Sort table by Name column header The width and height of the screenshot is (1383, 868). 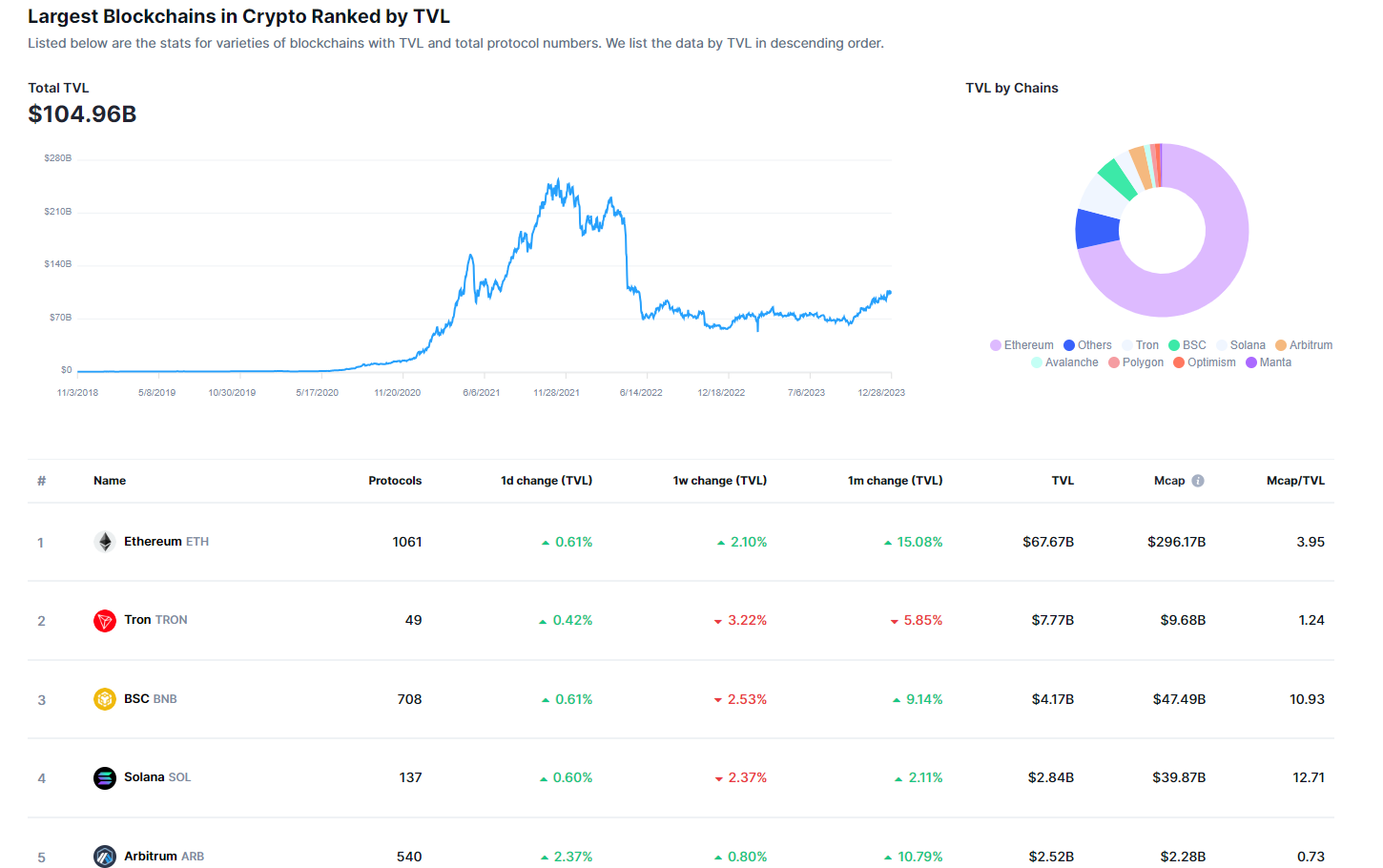[x=110, y=481]
